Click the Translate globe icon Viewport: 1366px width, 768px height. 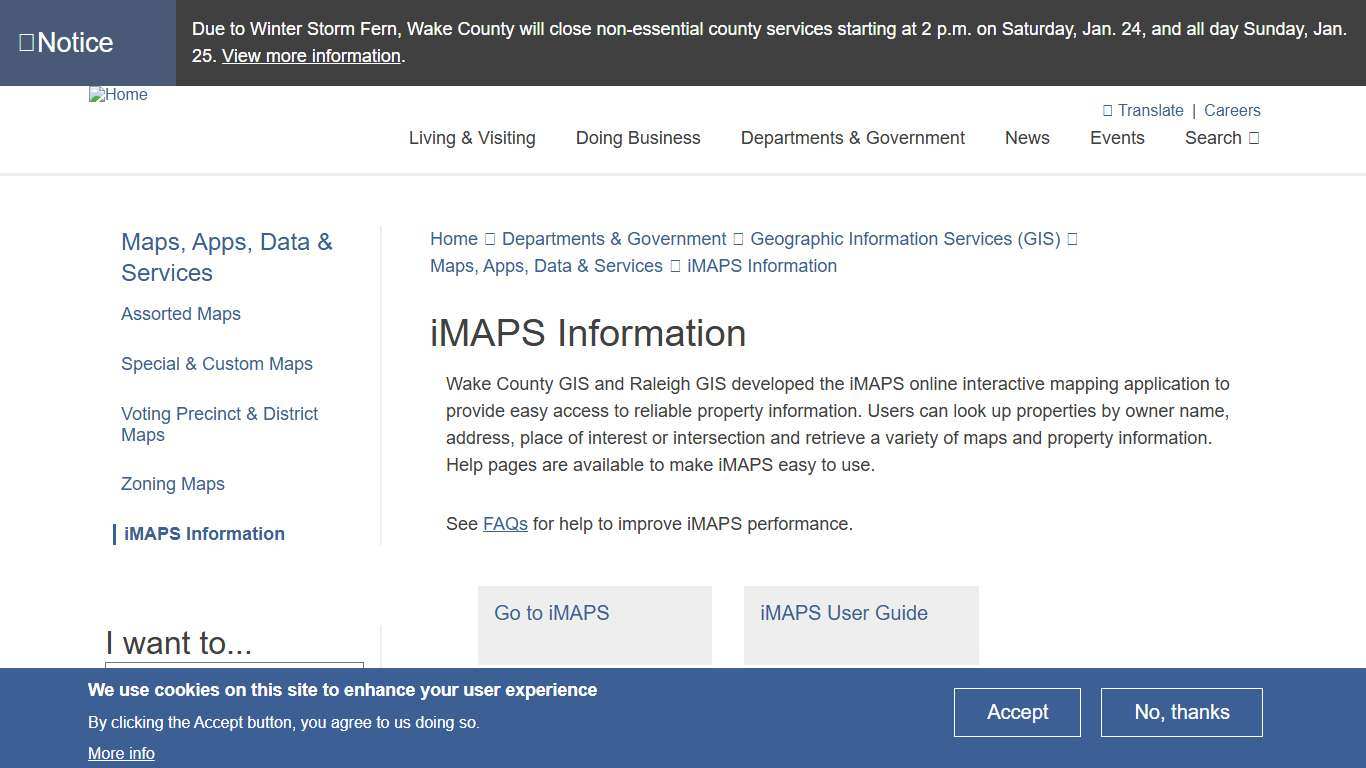(x=1107, y=110)
